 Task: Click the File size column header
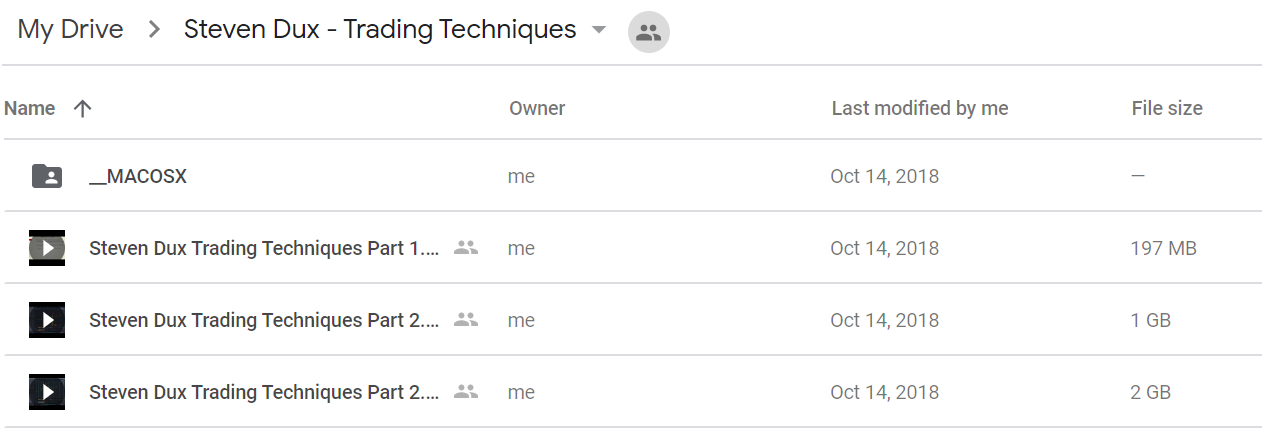1167,108
